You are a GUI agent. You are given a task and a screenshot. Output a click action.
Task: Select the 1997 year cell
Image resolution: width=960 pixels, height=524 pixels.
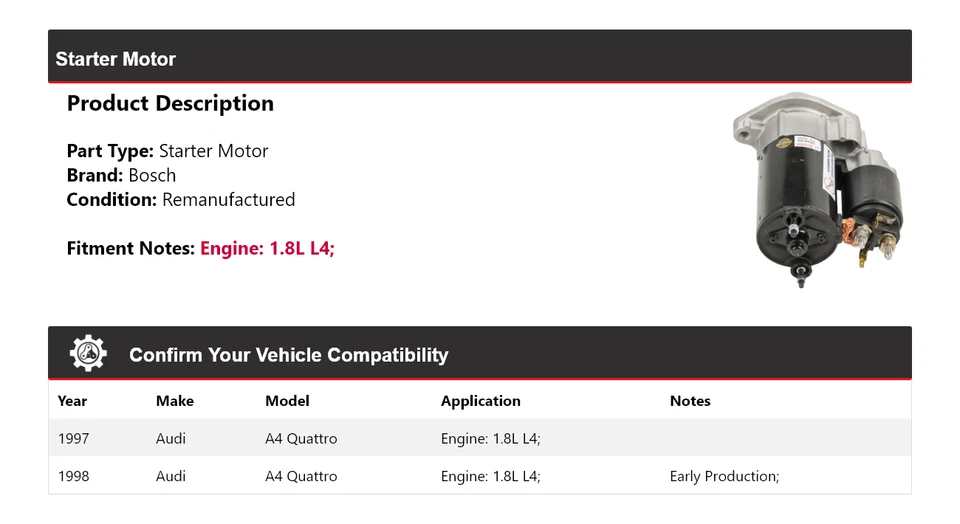pos(73,438)
